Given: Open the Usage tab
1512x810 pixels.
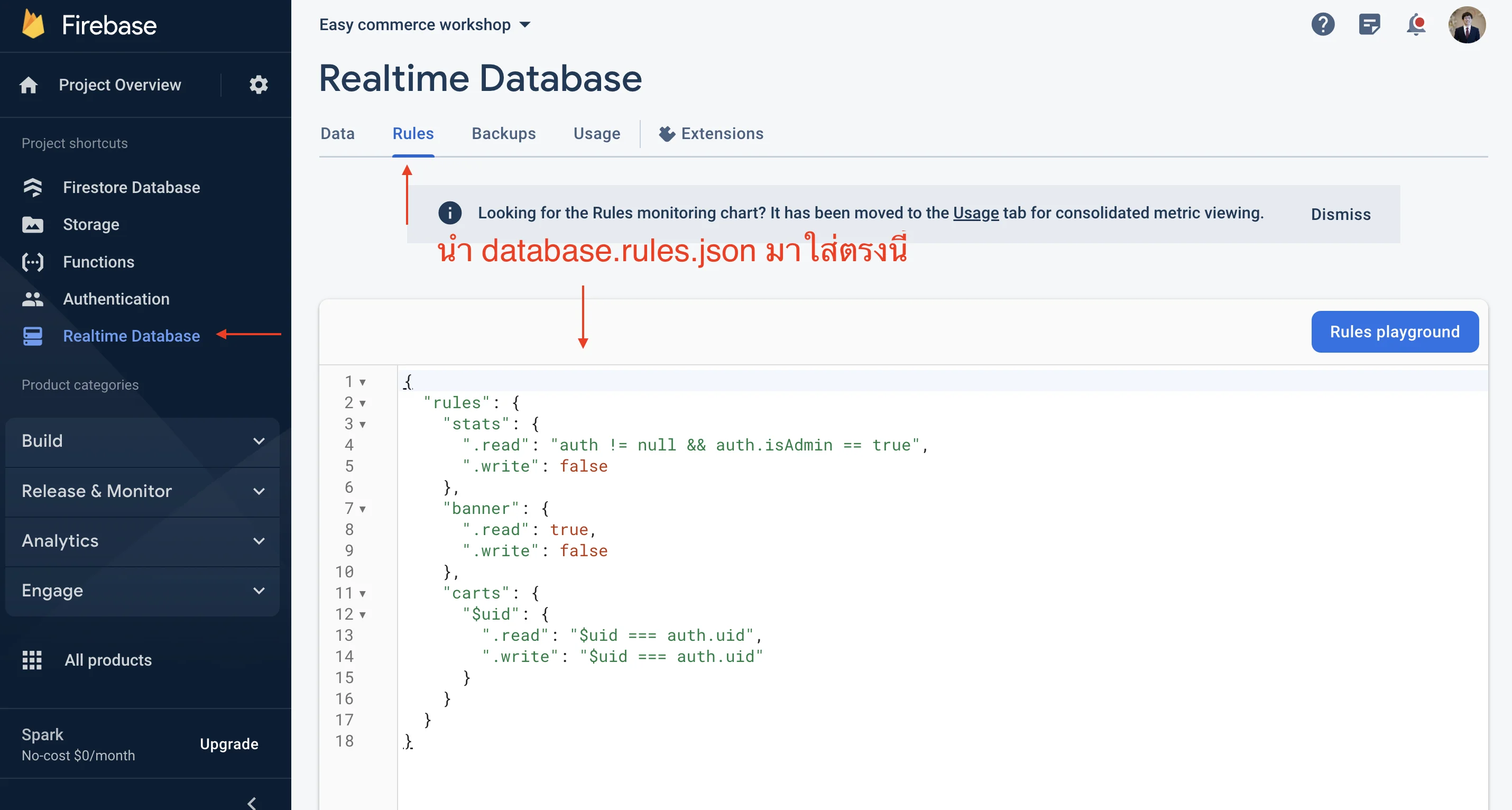Looking at the screenshot, I should coord(597,134).
